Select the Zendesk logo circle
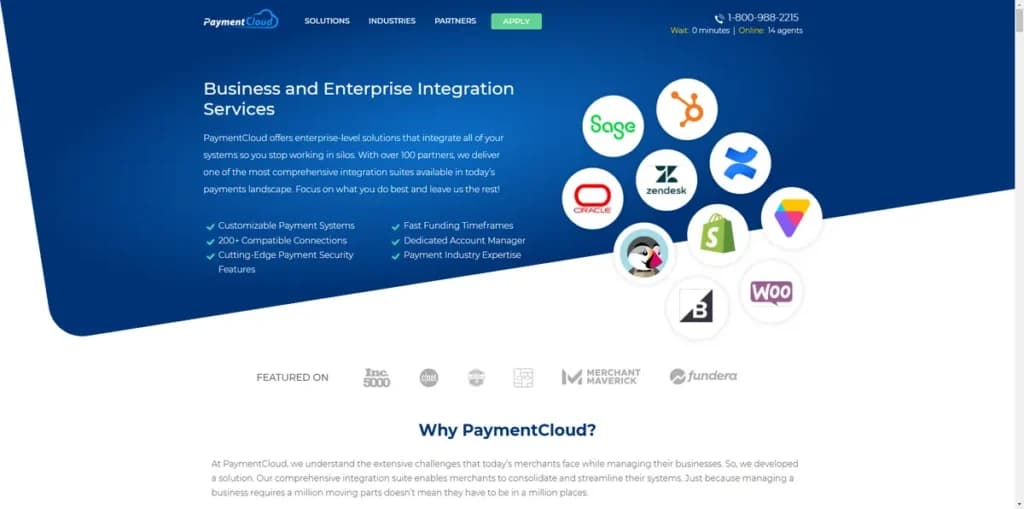This screenshot has height=509, width=1024. point(666,180)
